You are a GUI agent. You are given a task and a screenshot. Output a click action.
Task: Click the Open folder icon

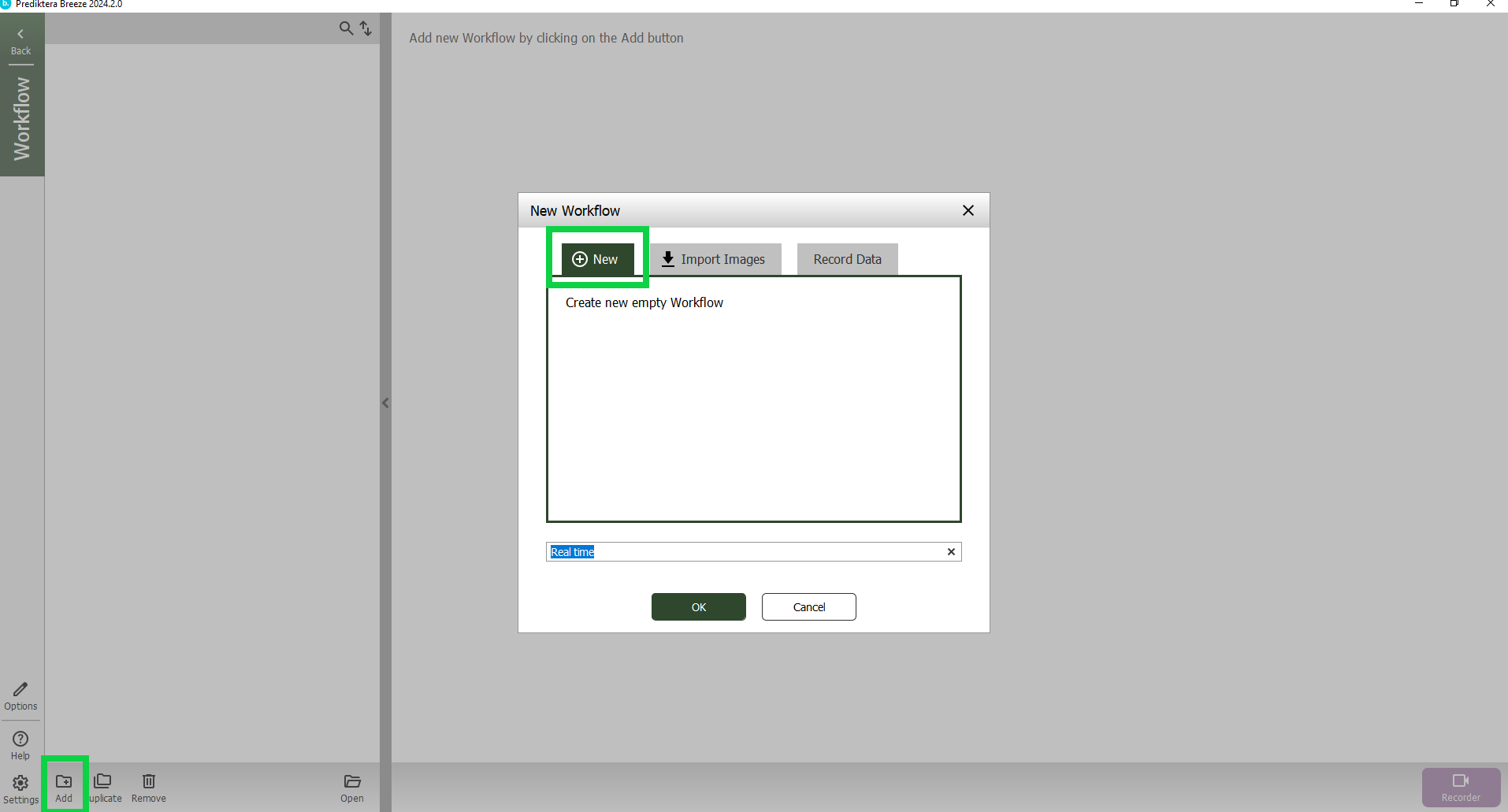[352, 781]
